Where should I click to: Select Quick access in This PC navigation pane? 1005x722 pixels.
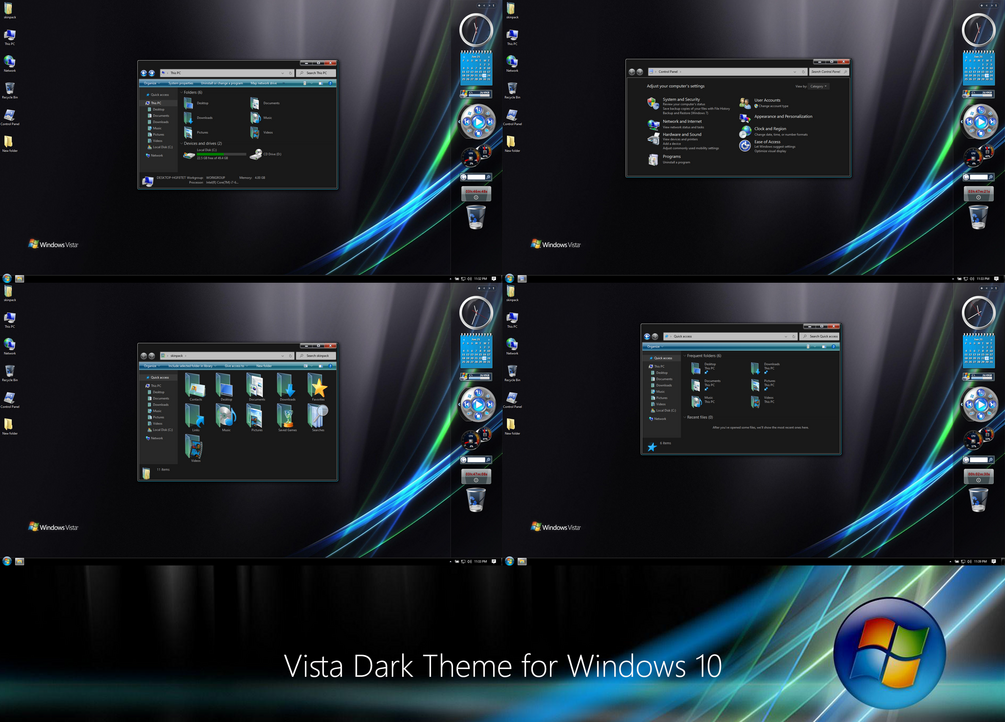pos(158,95)
